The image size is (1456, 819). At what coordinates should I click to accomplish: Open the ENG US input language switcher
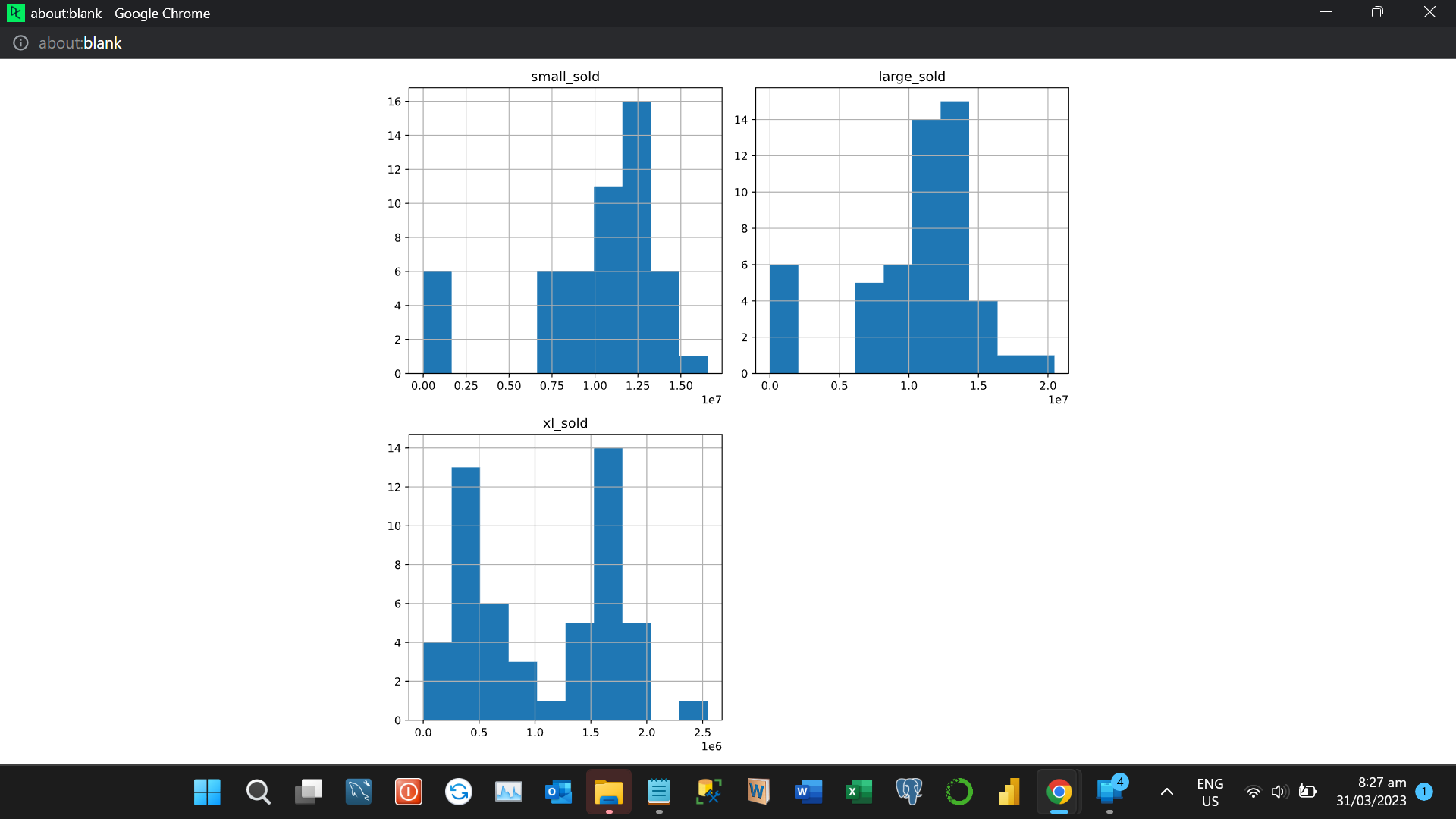(1210, 792)
